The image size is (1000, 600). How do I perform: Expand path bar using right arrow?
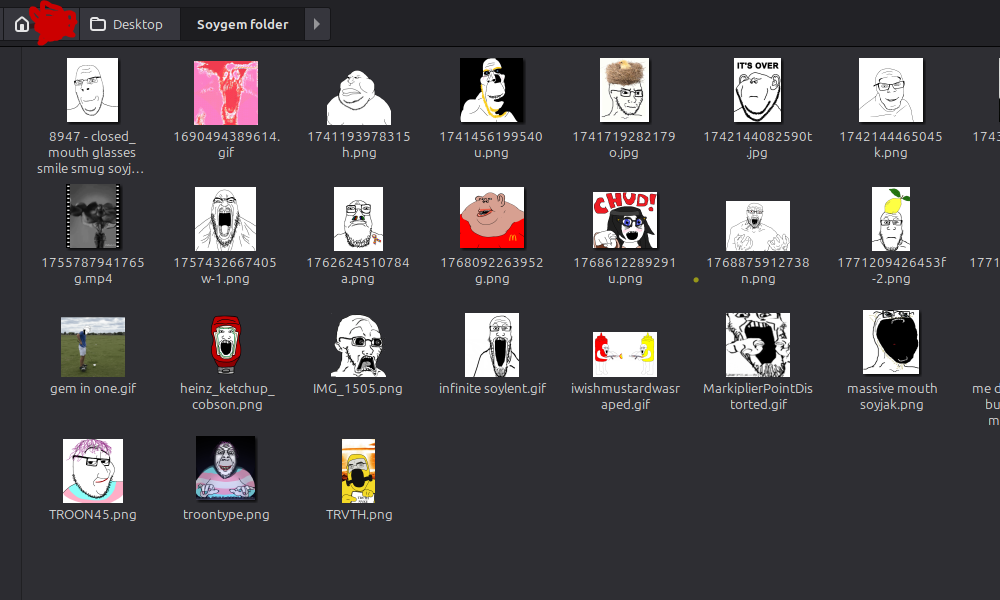click(x=317, y=24)
